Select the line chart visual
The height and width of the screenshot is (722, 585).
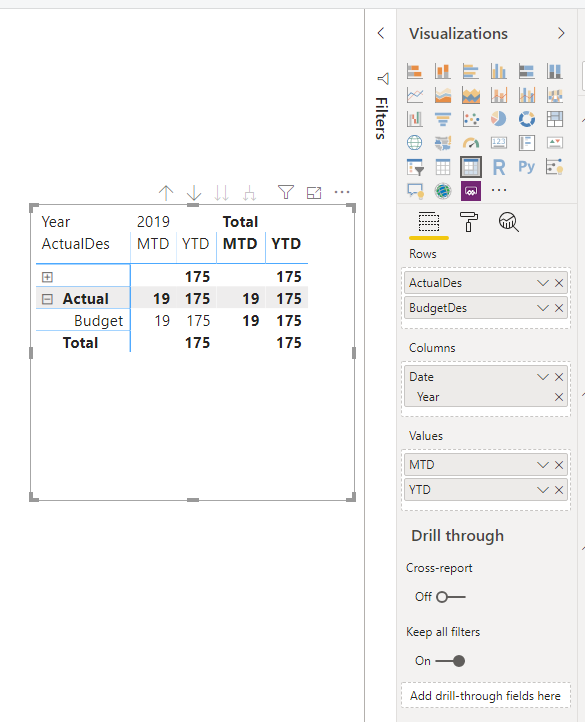(415, 95)
